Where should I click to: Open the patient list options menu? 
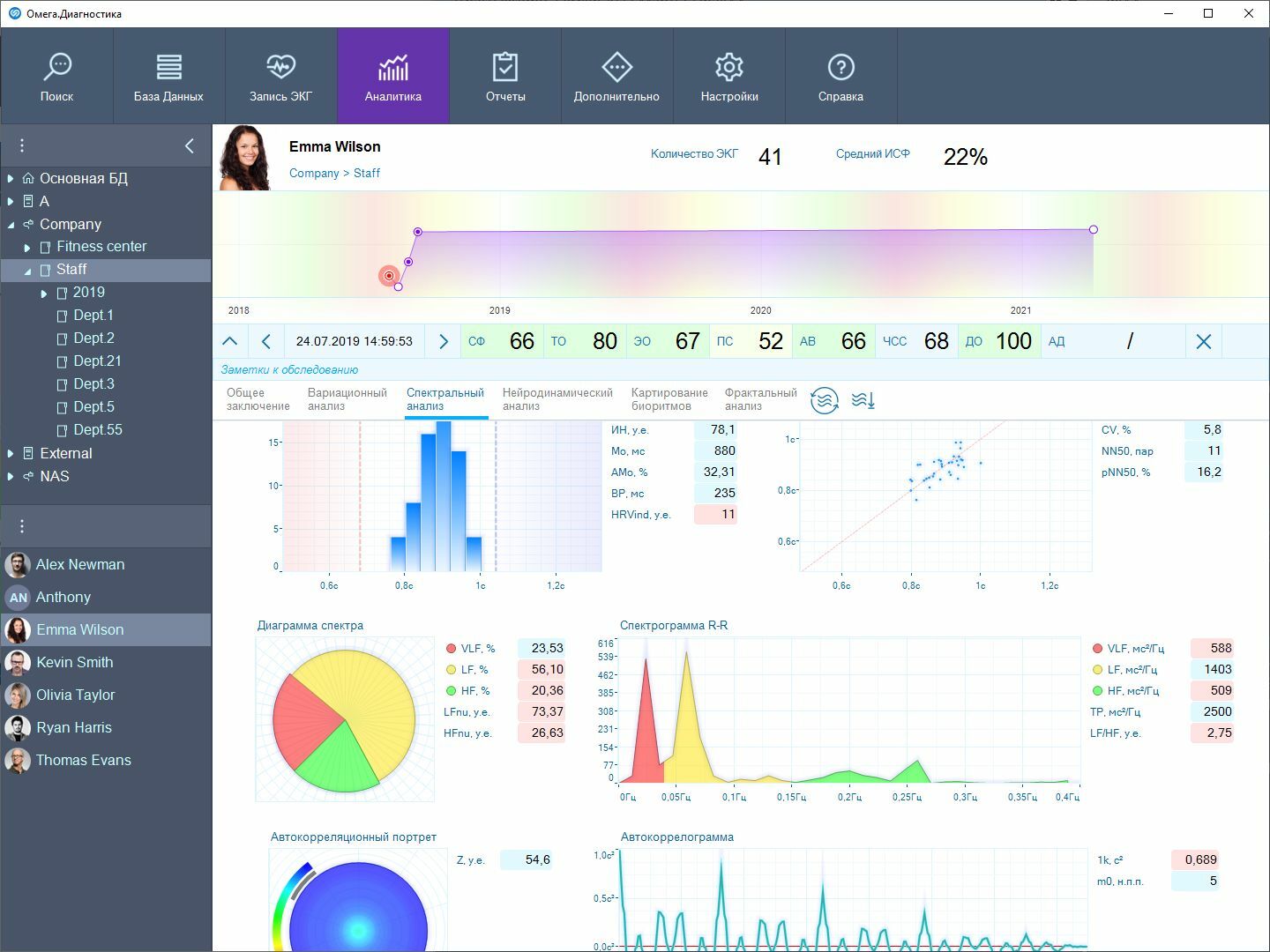[x=22, y=526]
